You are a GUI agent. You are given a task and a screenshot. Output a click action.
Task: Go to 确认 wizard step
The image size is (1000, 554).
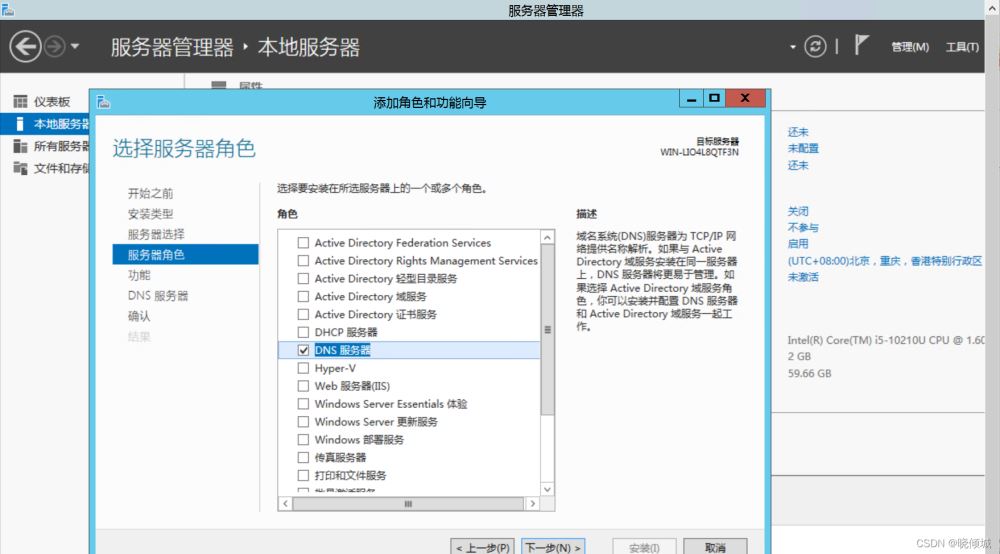pyautogui.click(x=139, y=316)
